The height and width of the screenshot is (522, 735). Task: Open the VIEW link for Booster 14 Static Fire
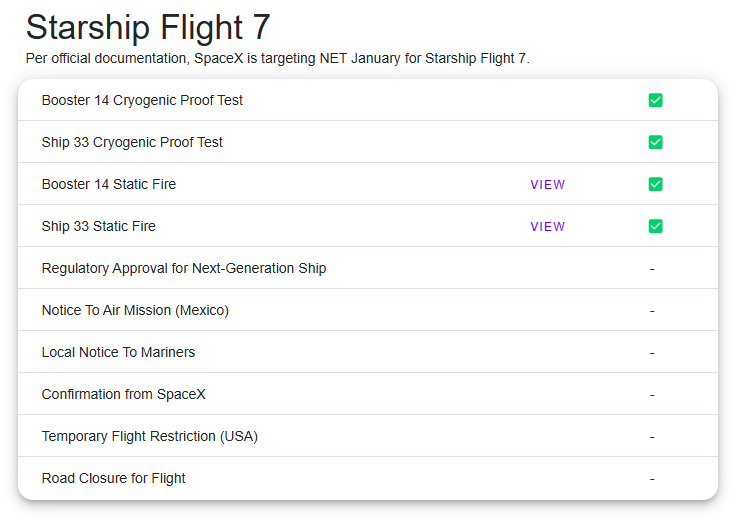point(547,185)
